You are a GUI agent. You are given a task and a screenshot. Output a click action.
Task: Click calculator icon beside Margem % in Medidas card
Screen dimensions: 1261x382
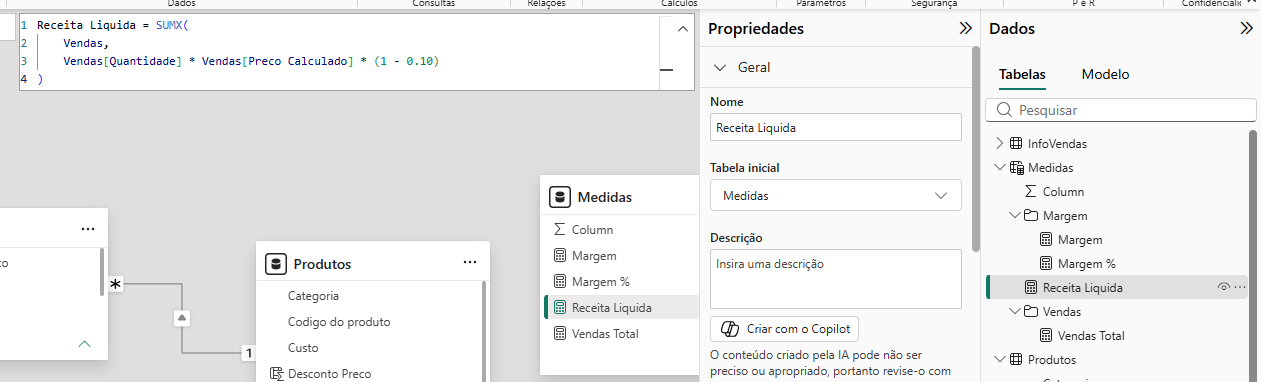coord(559,282)
